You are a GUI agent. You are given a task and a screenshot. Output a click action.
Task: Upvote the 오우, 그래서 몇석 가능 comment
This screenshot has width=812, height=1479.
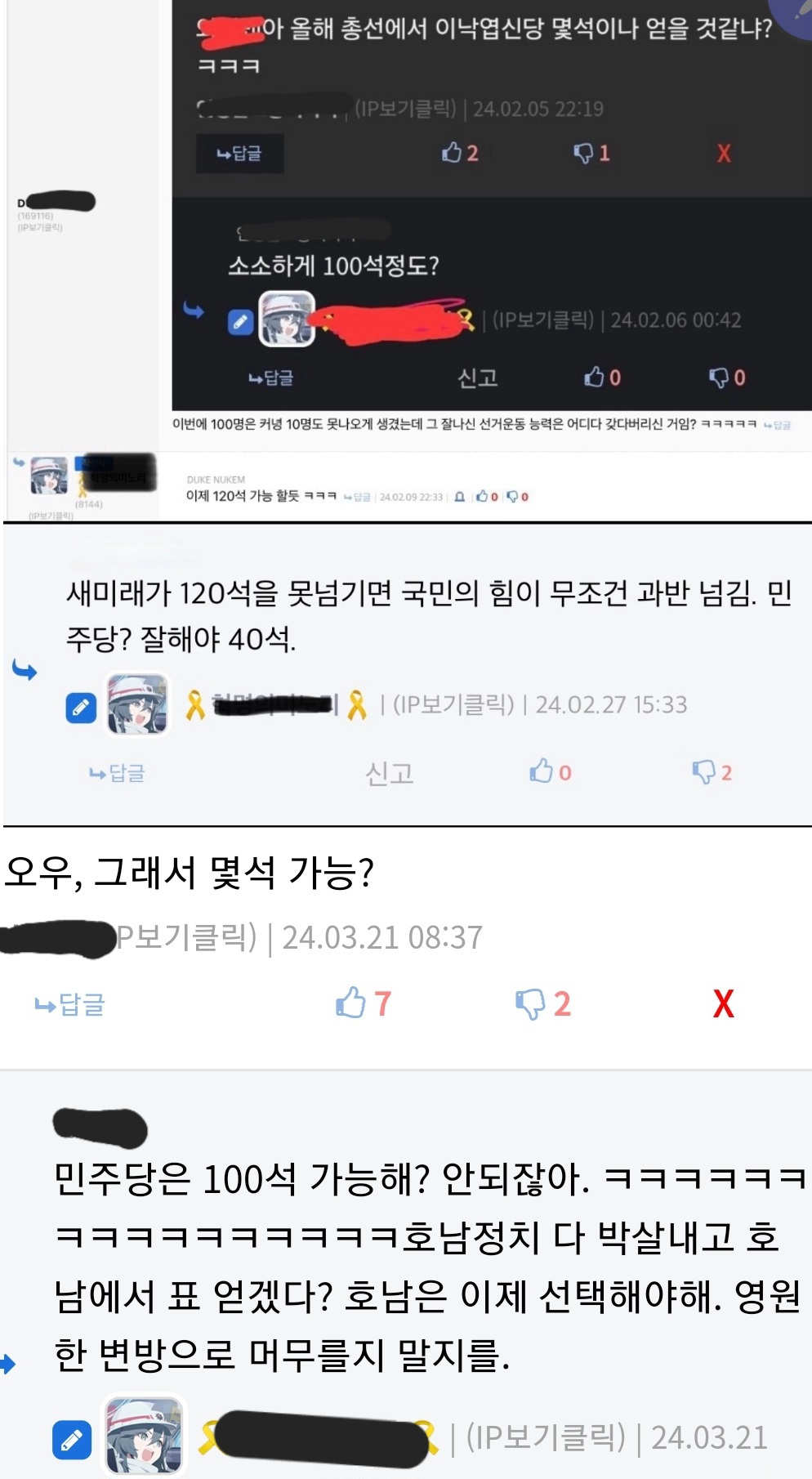(364, 1003)
